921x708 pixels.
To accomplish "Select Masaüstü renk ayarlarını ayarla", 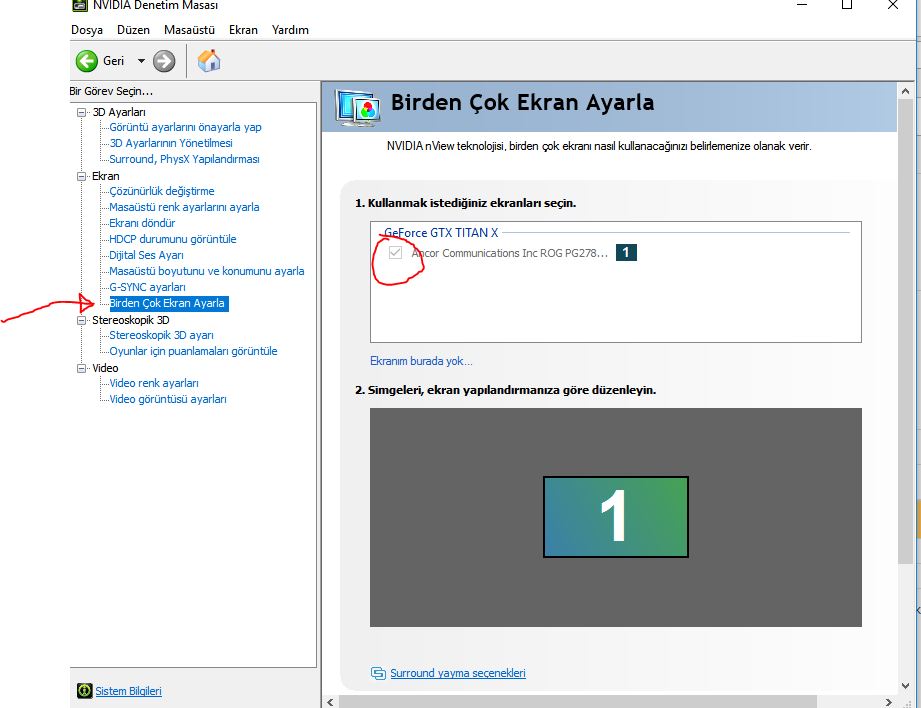I will pyautogui.click(x=184, y=207).
